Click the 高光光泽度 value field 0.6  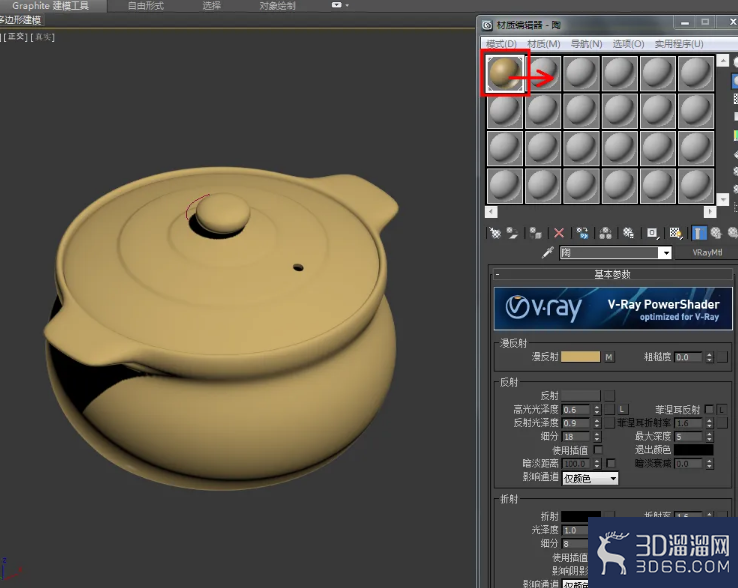577,410
